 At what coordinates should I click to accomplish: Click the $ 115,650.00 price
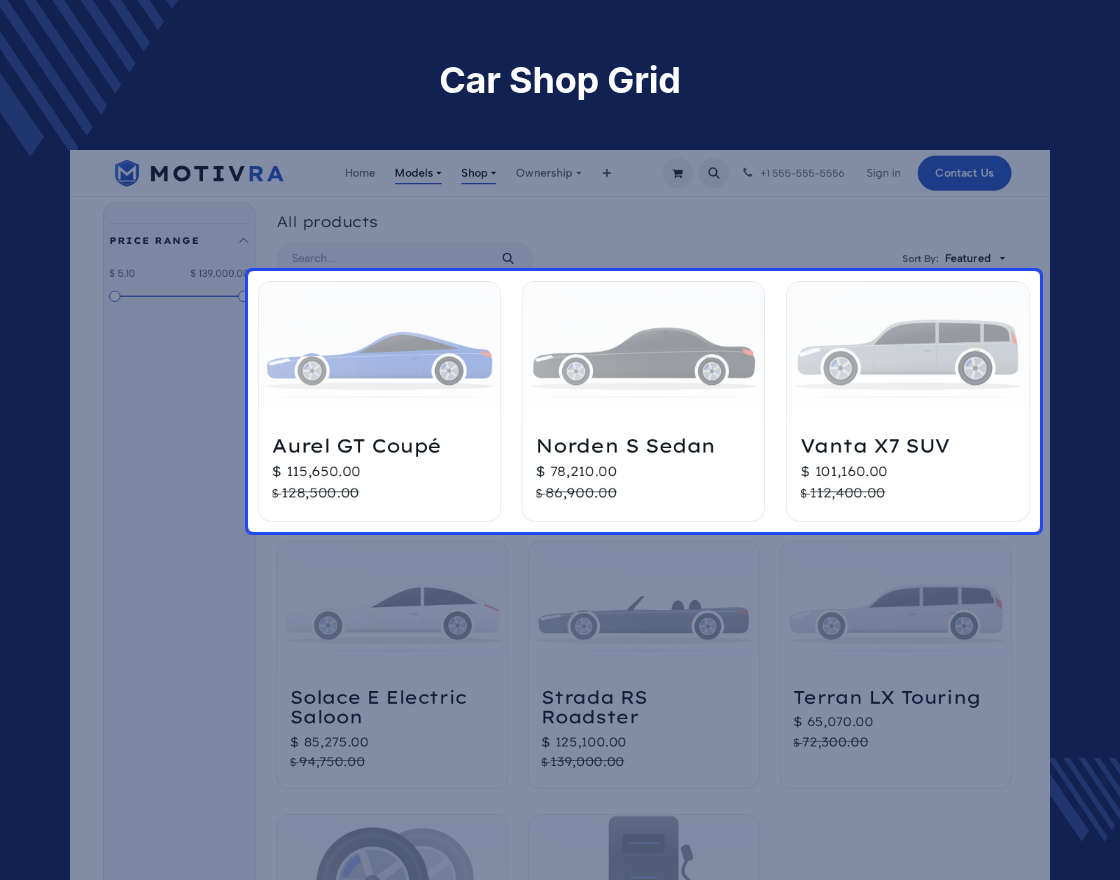[316, 471]
